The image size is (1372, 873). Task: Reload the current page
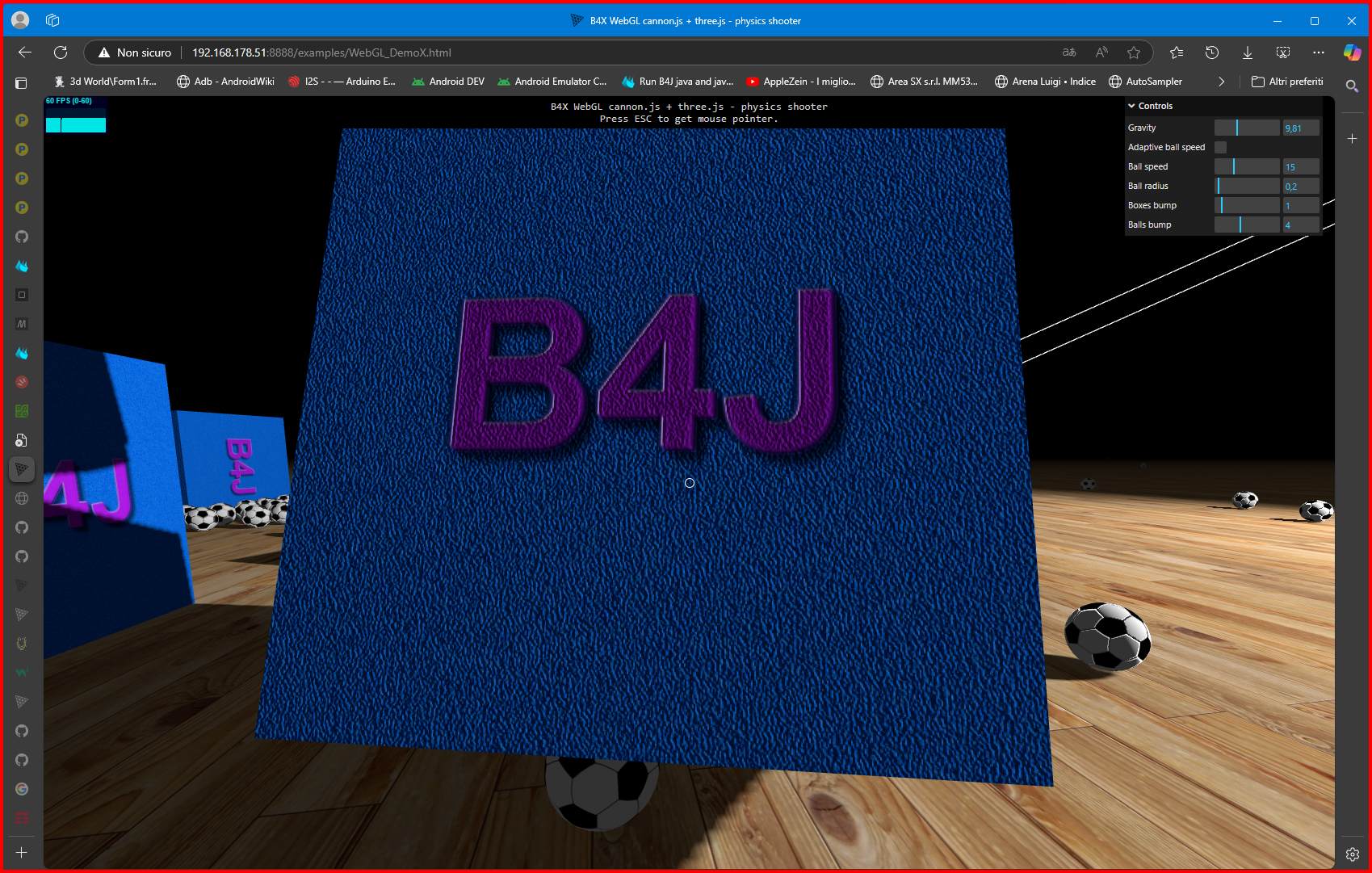[x=61, y=52]
